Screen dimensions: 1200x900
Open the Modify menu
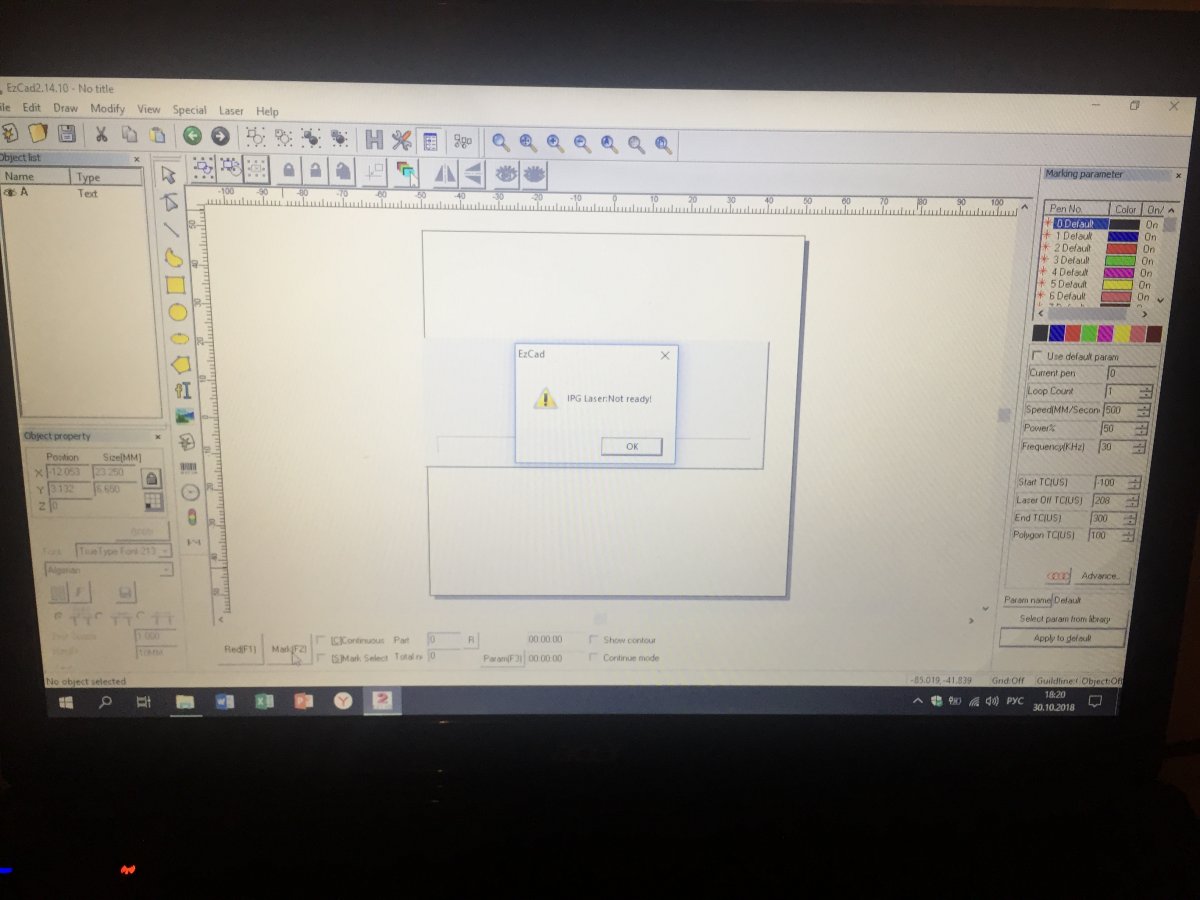coord(107,109)
